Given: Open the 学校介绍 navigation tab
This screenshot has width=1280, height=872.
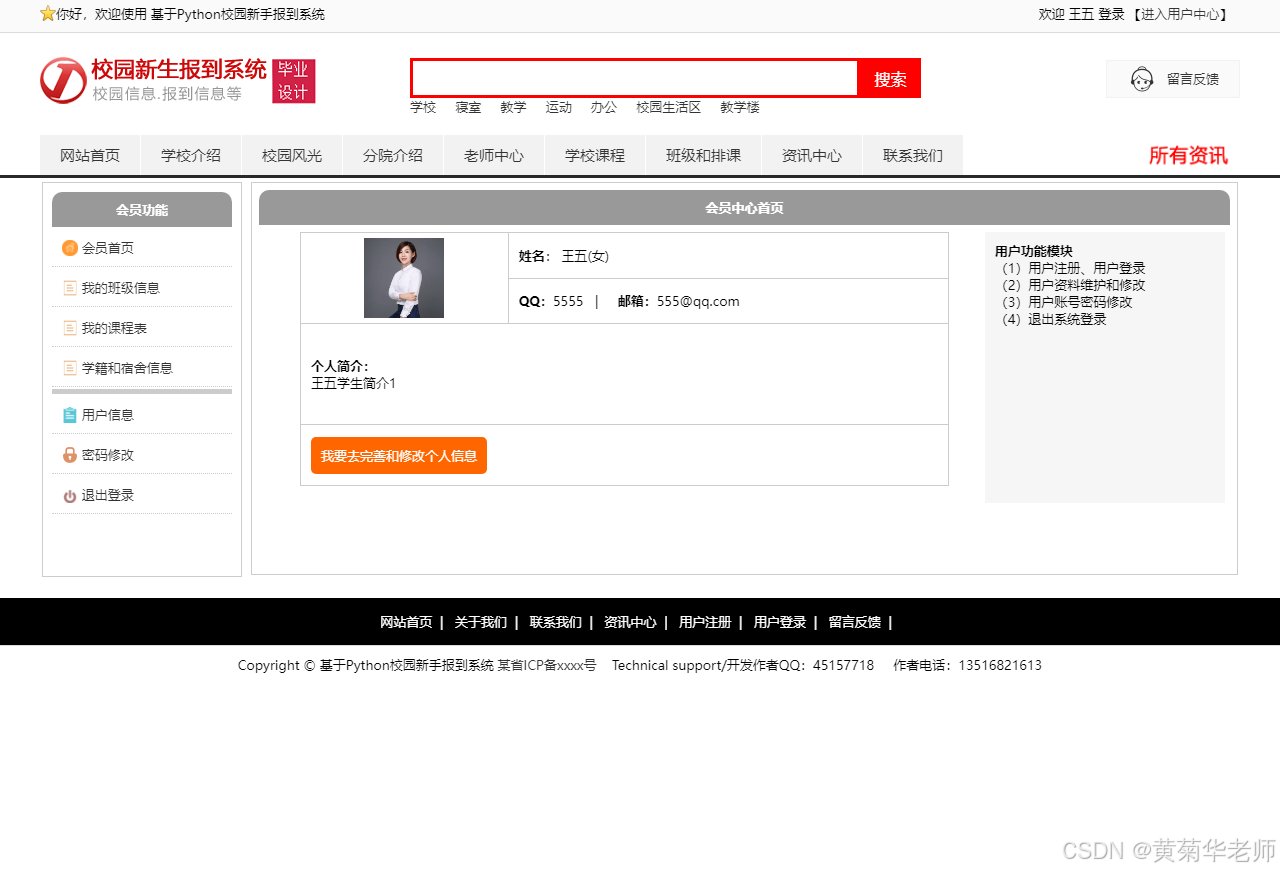Looking at the screenshot, I should click(191, 155).
